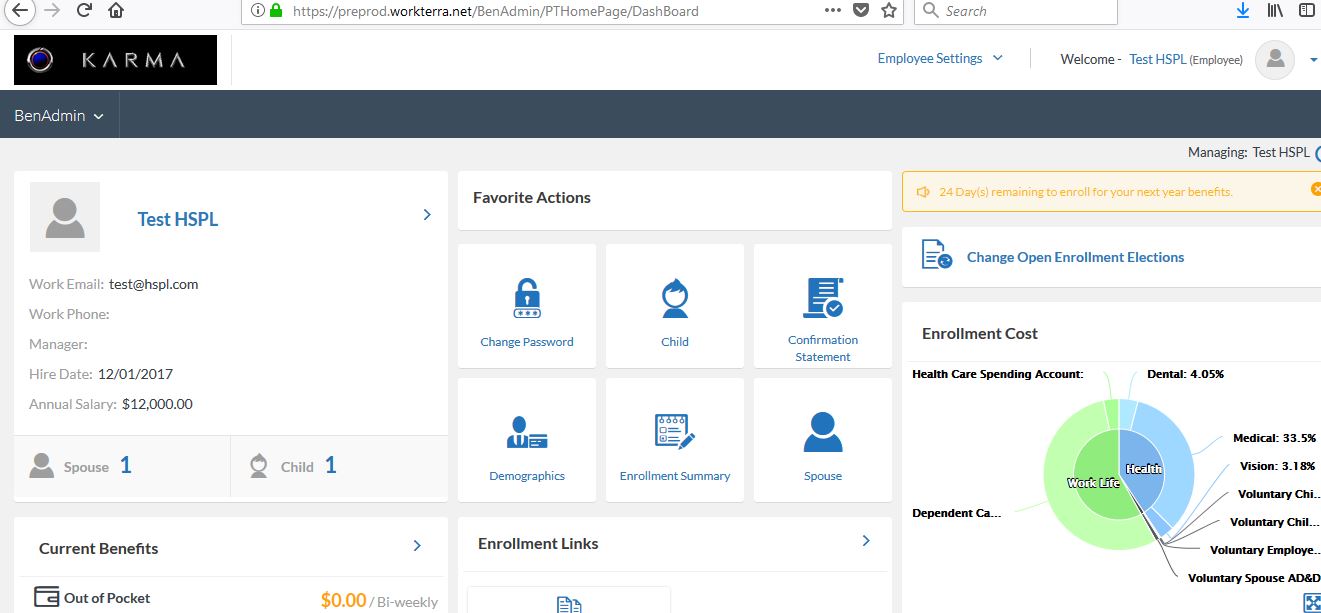Screen dimensions: 1321x613
Task: Expand Enrollment Links chevron
Action: [866, 541]
